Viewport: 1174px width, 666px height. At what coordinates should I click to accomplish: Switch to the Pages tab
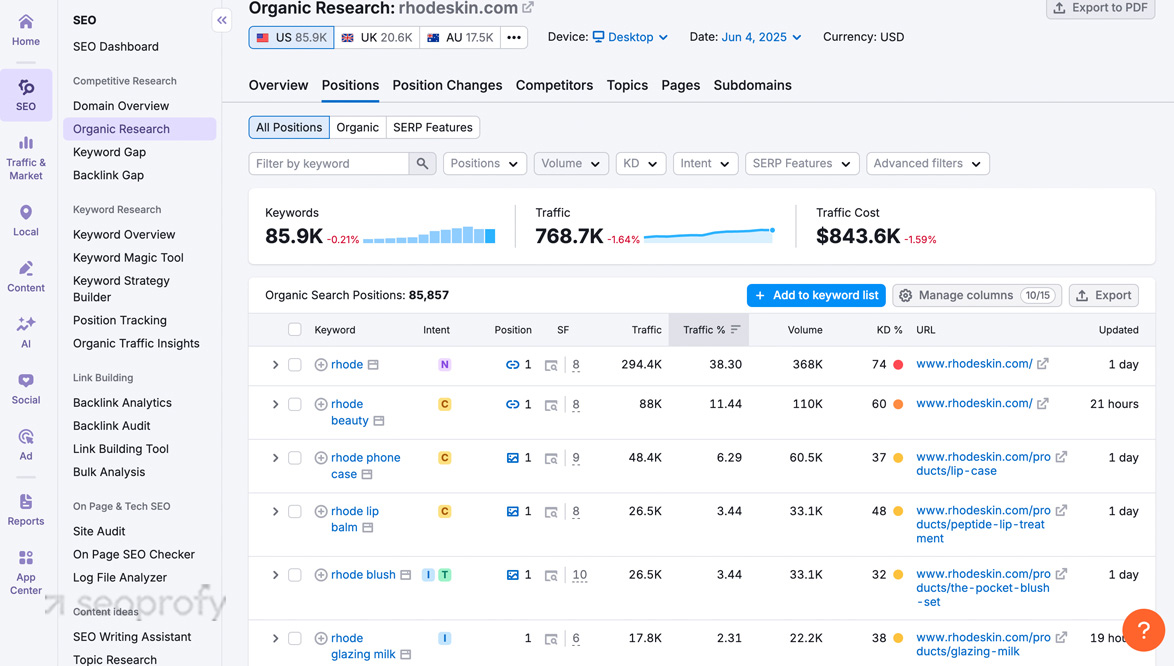click(681, 85)
